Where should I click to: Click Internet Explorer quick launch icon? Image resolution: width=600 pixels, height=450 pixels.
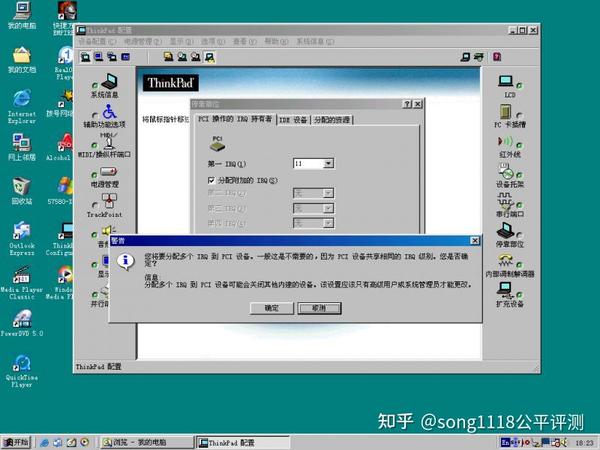coord(44,443)
